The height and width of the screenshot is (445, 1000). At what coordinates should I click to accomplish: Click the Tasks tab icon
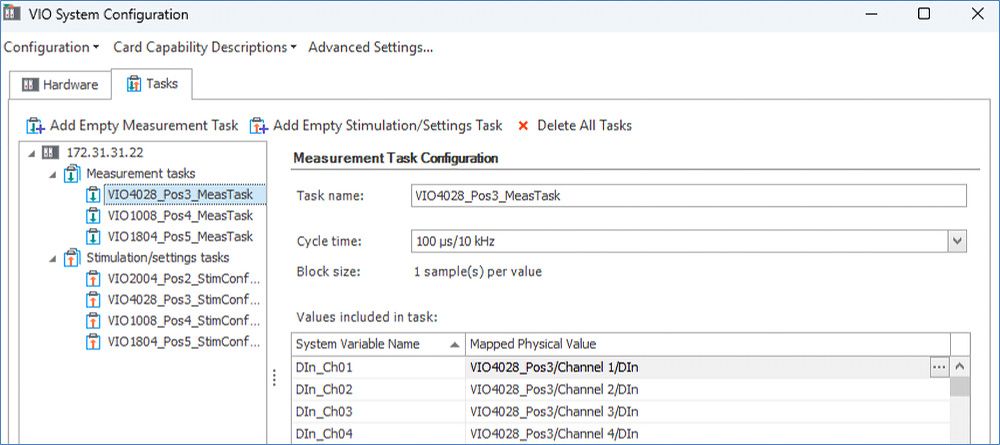tap(134, 84)
